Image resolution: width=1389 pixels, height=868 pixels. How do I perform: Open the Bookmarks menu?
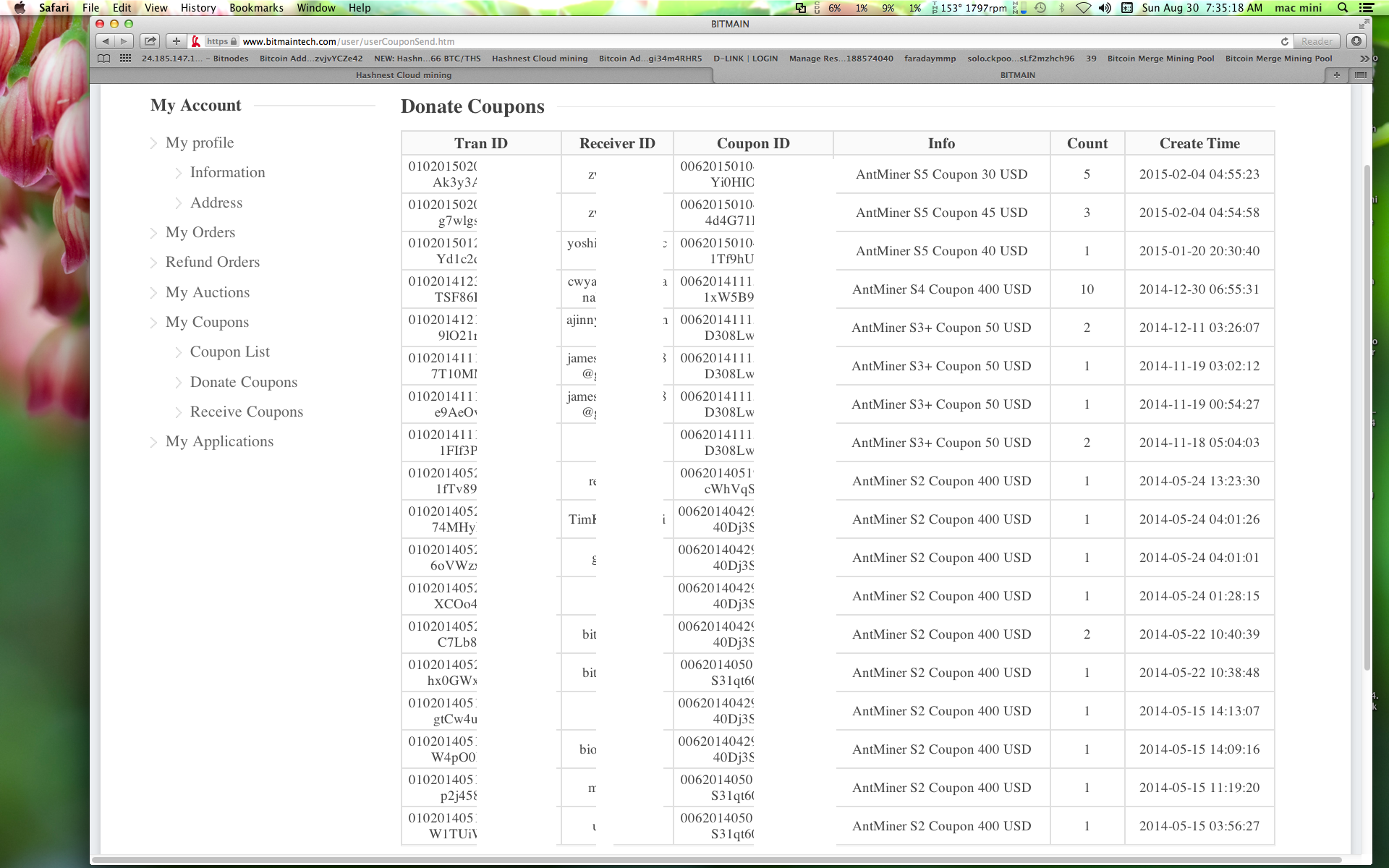click(x=256, y=8)
